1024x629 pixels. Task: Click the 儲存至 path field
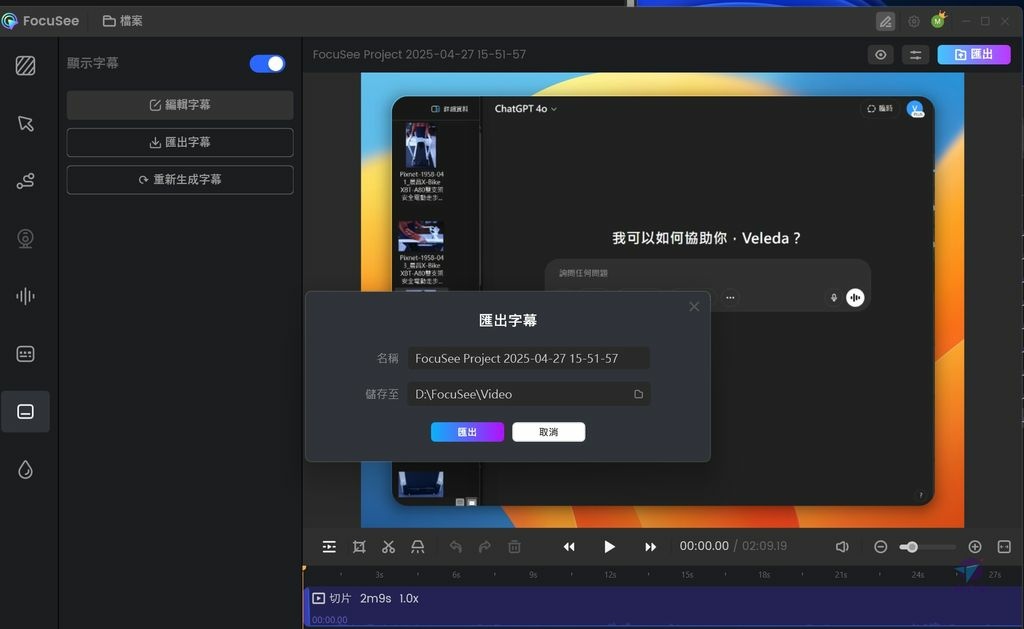point(528,394)
